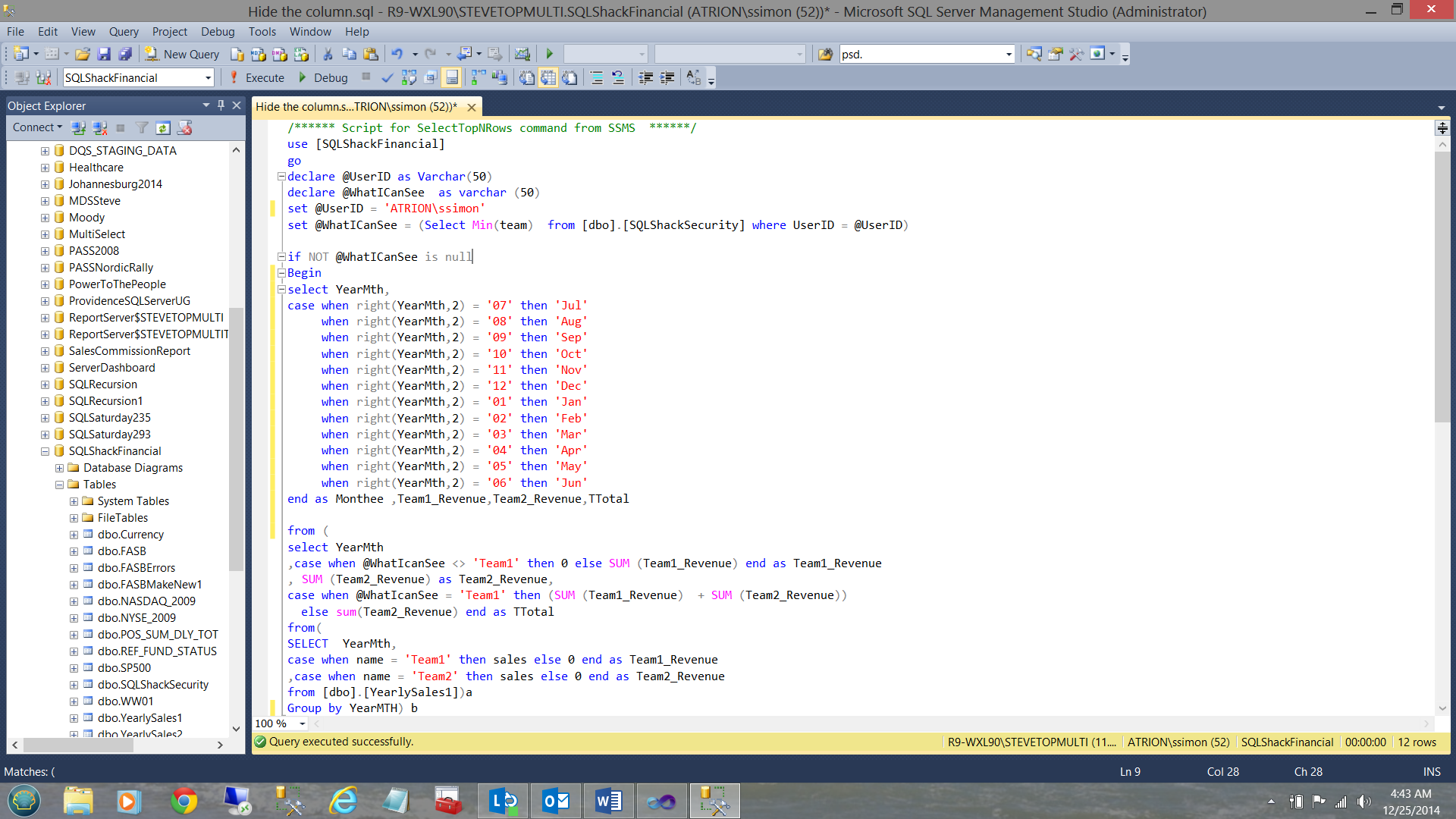Toggle auto-hide pin on Object Explorer
Image resolution: width=1456 pixels, height=819 pixels.
coord(221,105)
